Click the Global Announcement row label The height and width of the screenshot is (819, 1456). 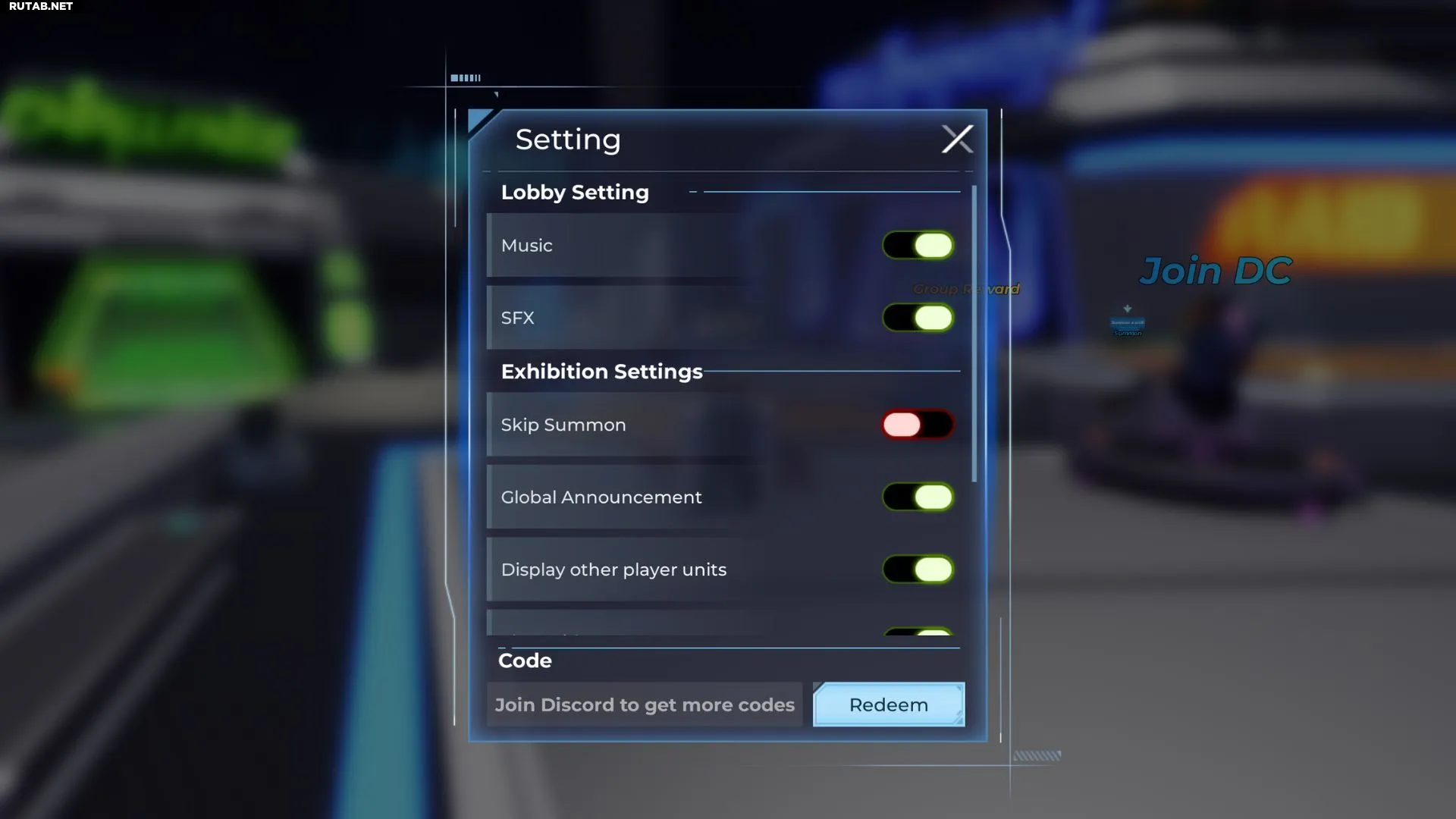[x=601, y=497]
